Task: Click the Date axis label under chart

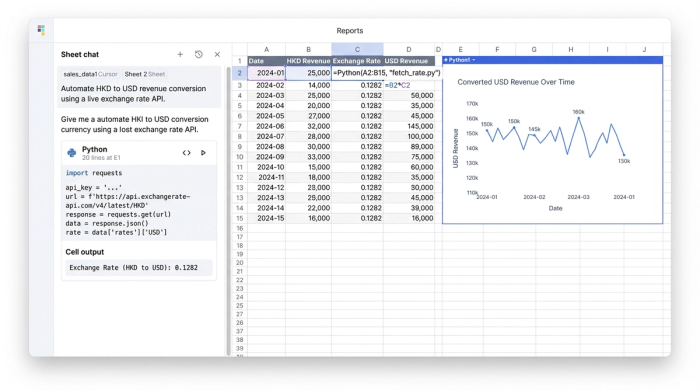Action: [555, 208]
